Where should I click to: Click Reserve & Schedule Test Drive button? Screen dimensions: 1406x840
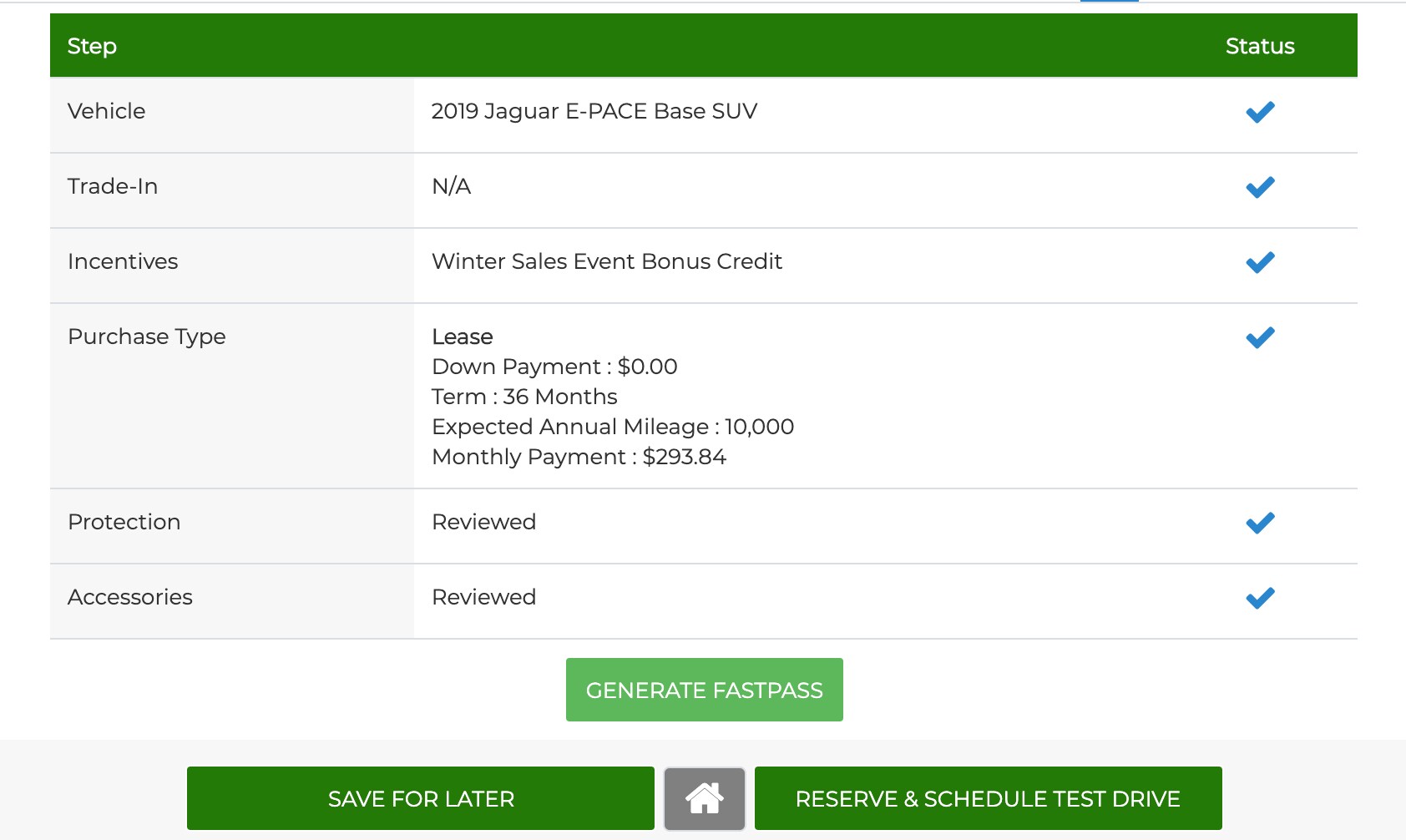[988, 798]
